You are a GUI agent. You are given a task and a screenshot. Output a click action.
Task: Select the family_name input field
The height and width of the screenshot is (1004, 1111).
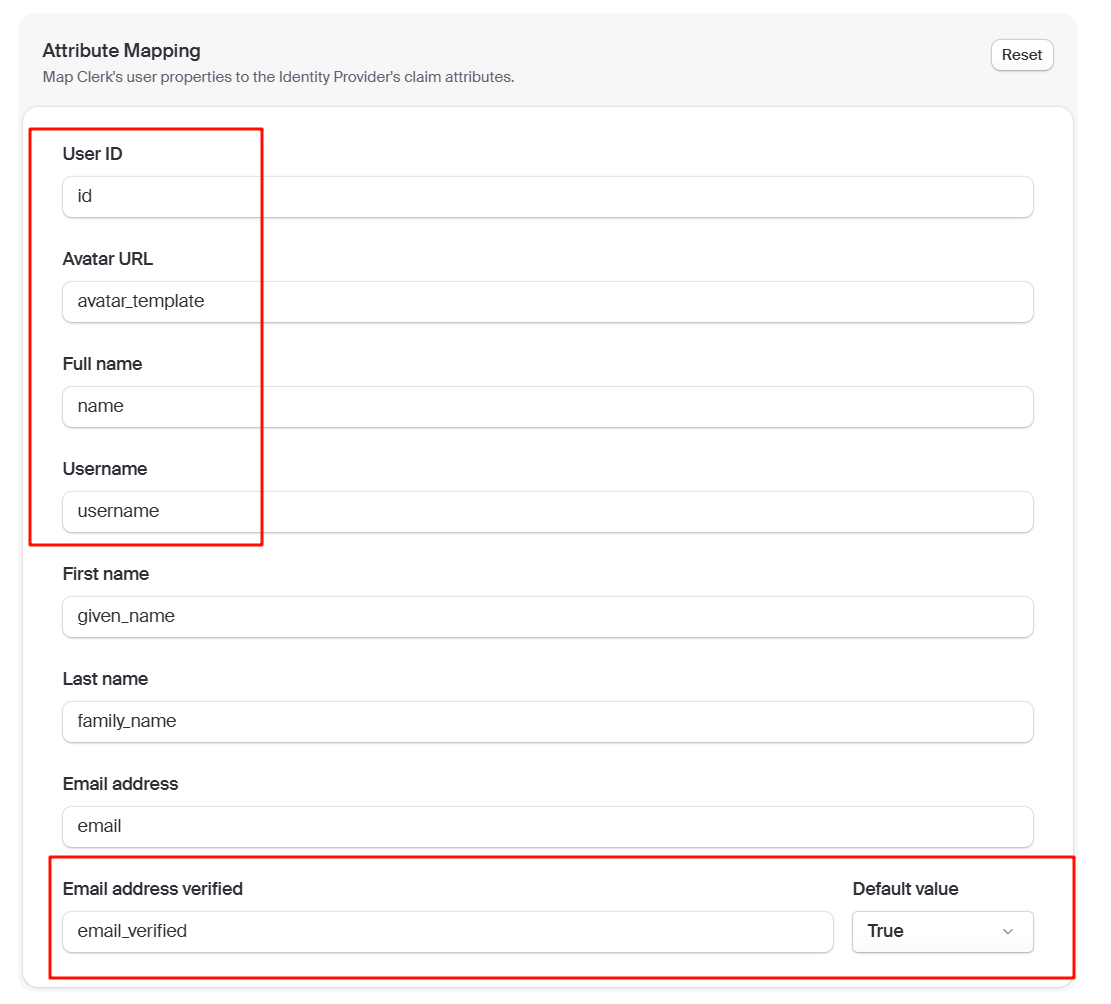coord(548,721)
